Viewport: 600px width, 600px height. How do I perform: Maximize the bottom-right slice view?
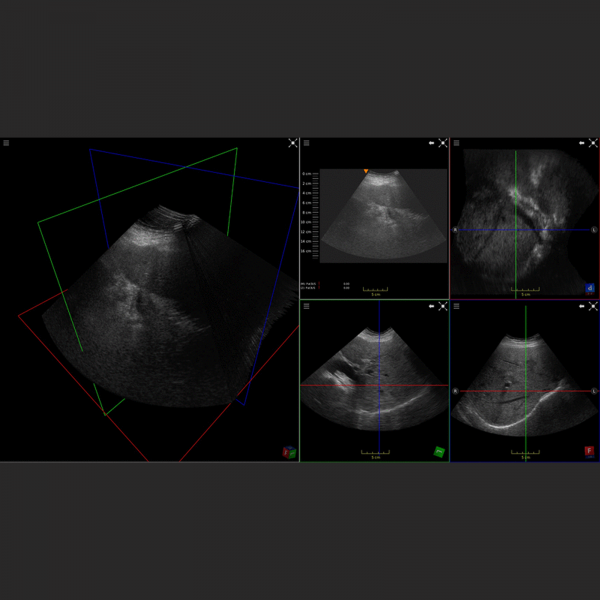[x=593, y=307]
